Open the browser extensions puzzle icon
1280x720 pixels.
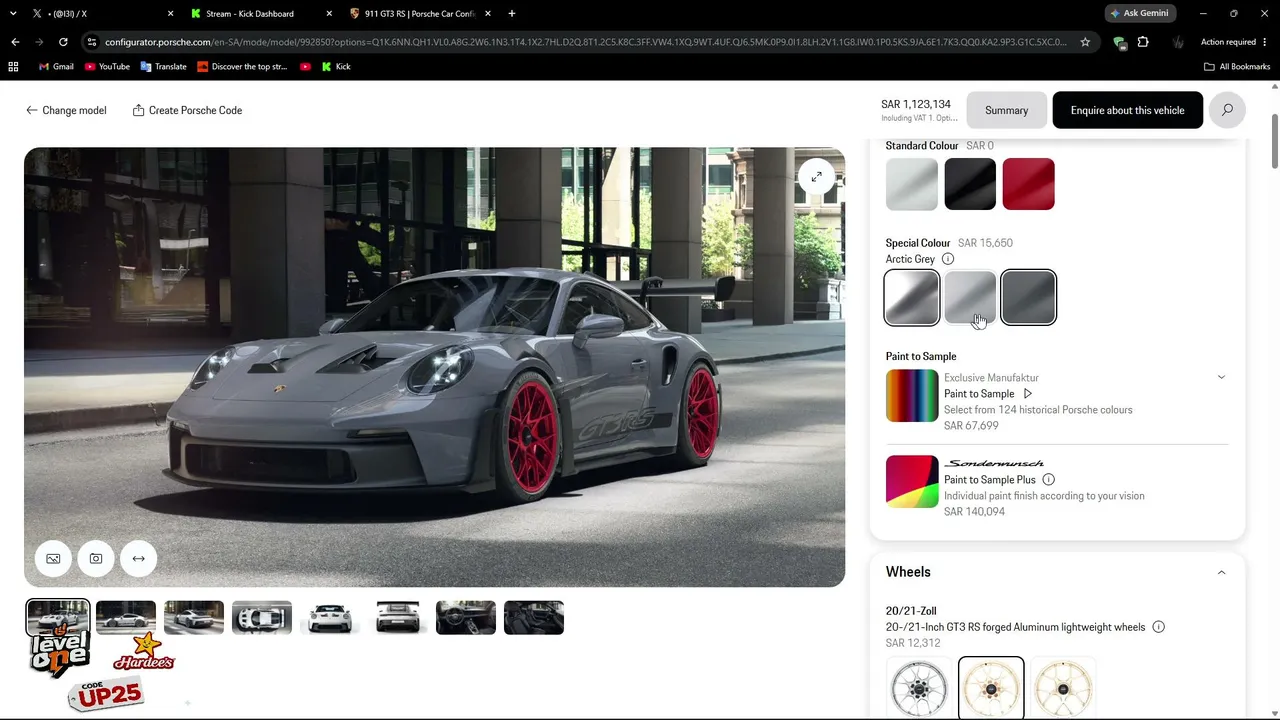point(1143,42)
